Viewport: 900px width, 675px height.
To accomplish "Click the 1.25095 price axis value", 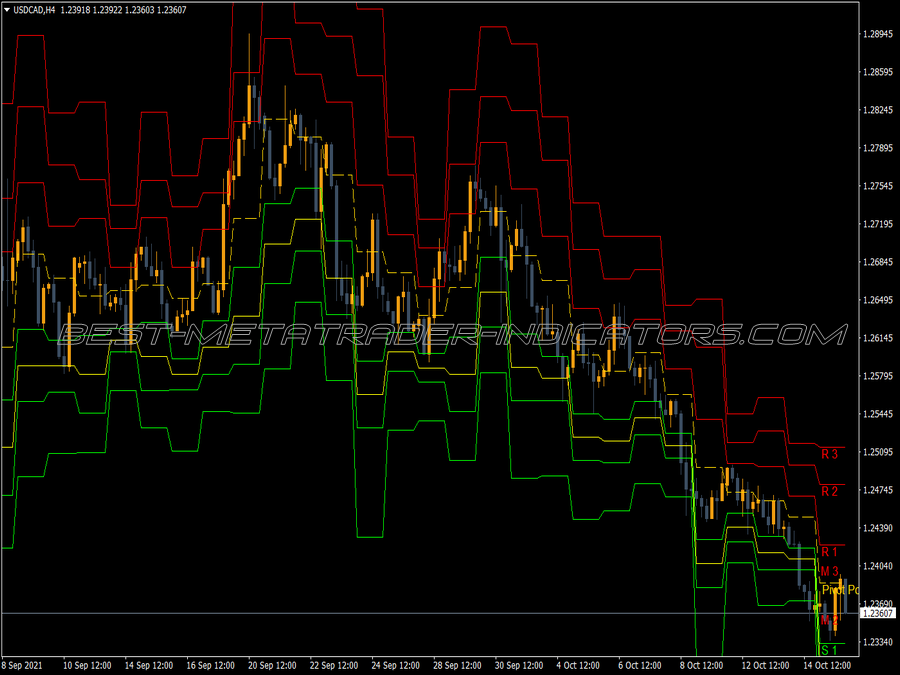I will pyautogui.click(x=878, y=452).
